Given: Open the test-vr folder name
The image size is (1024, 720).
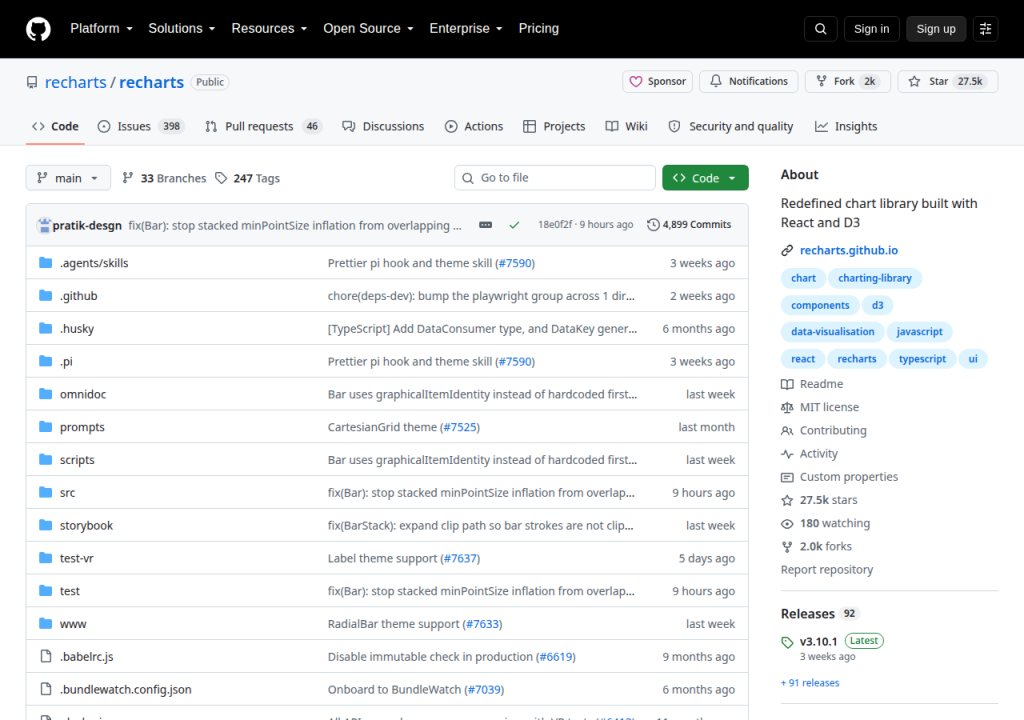Looking at the screenshot, I should (x=76, y=558).
